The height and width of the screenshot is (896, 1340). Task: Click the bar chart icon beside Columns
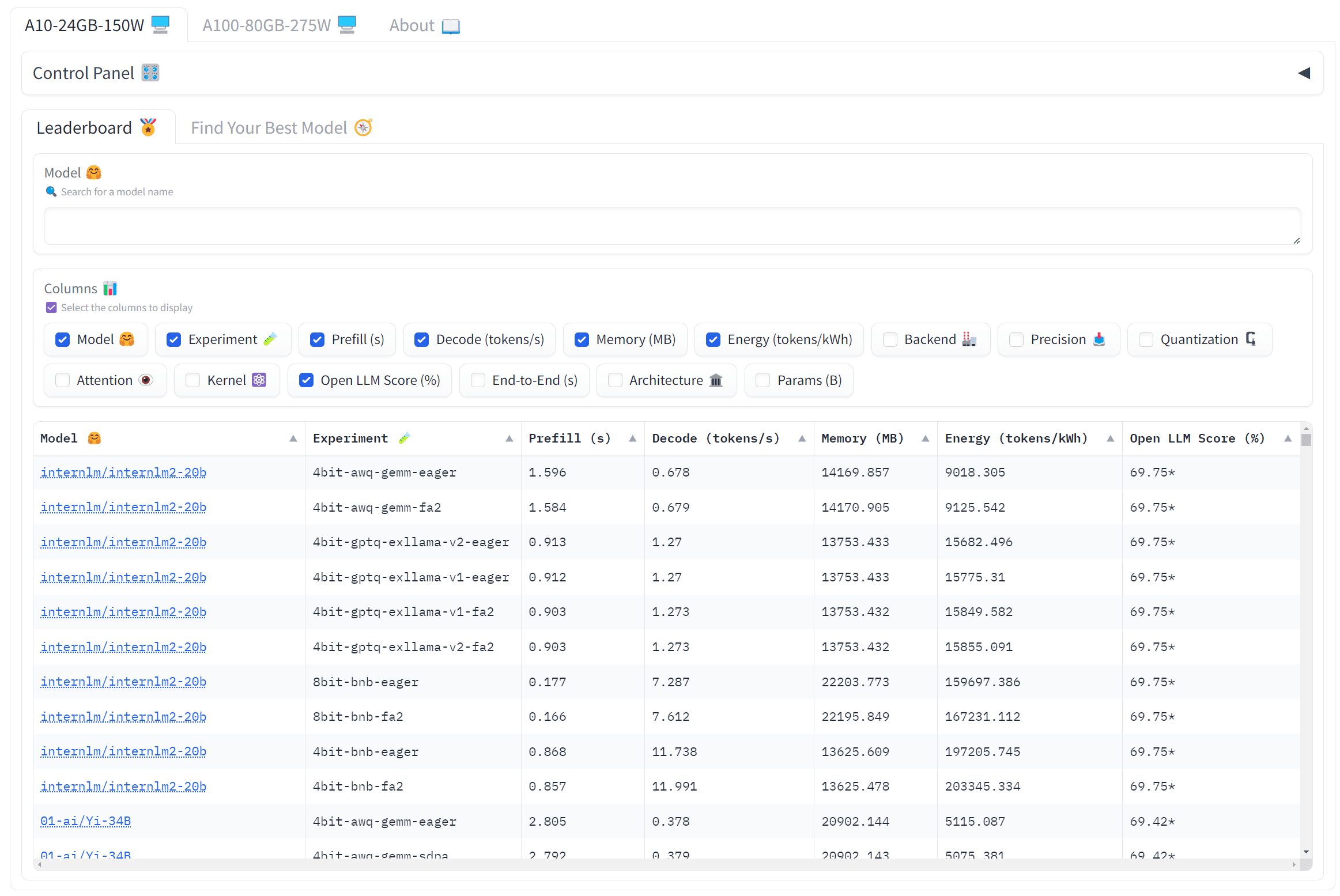coord(110,288)
